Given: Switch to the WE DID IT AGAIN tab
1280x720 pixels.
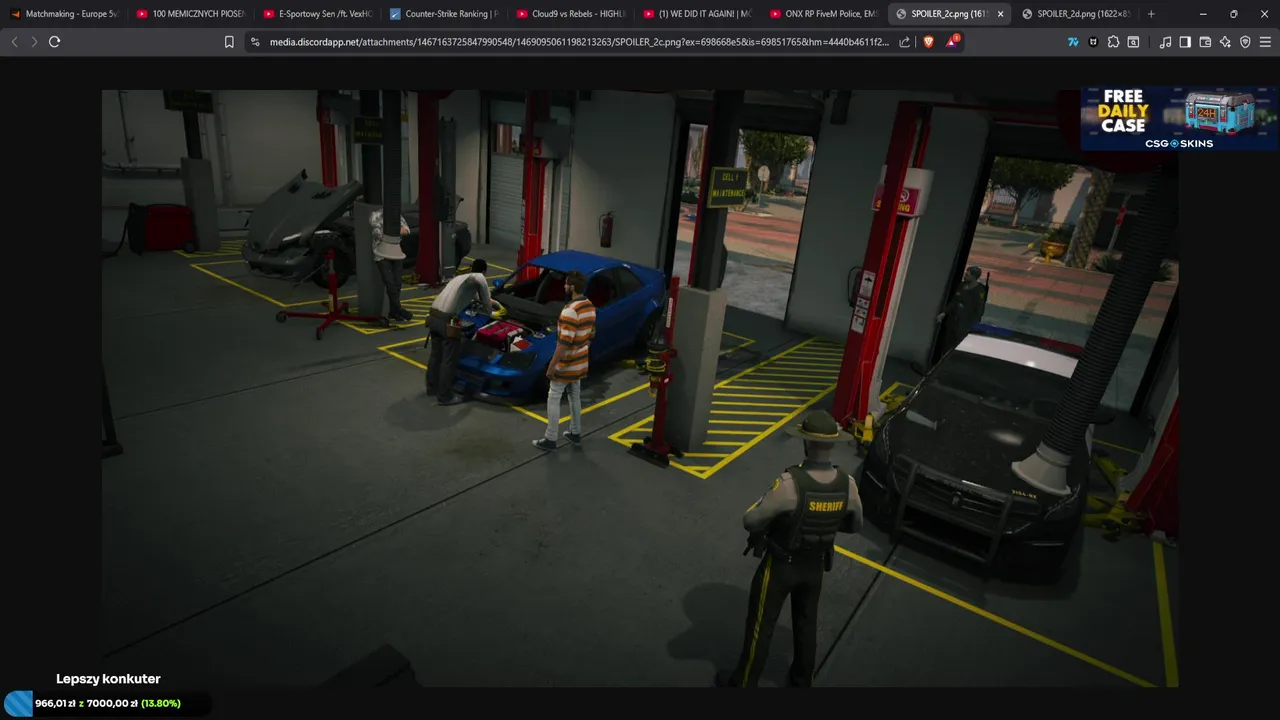Looking at the screenshot, I should [698, 14].
